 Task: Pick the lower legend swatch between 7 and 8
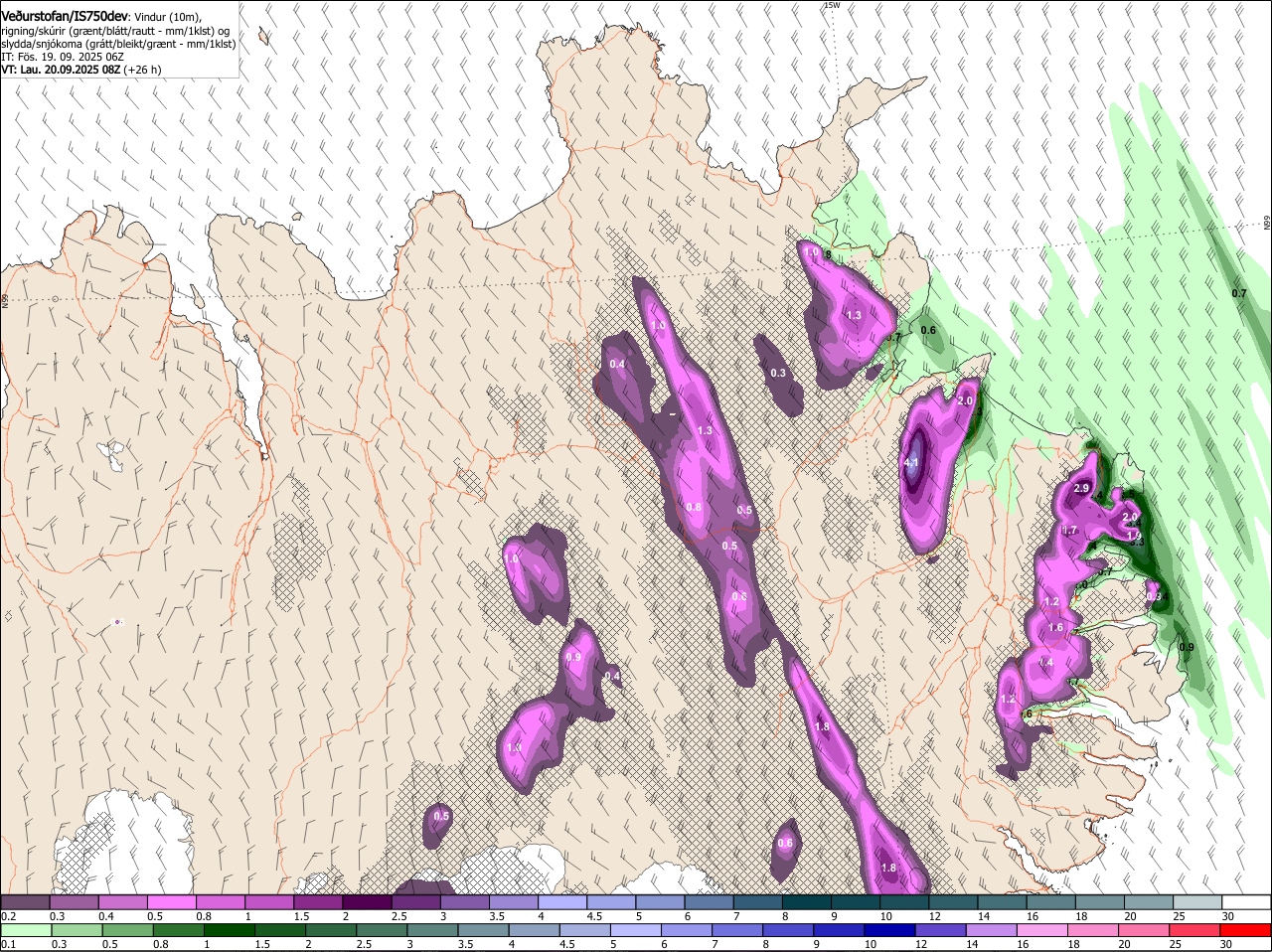pyautogui.click(x=739, y=929)
